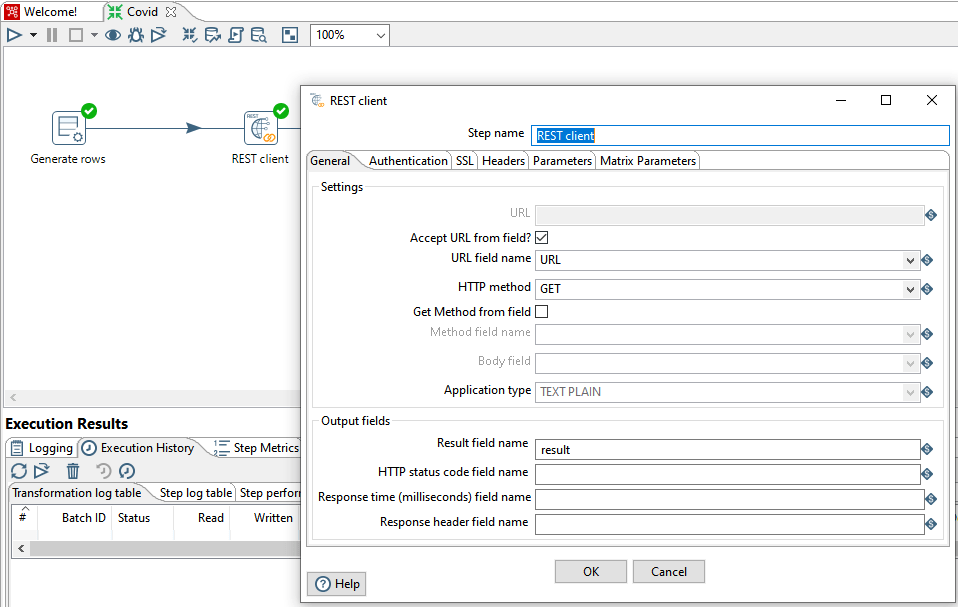Click the HTTP status code field name input

tap(727, 474)
